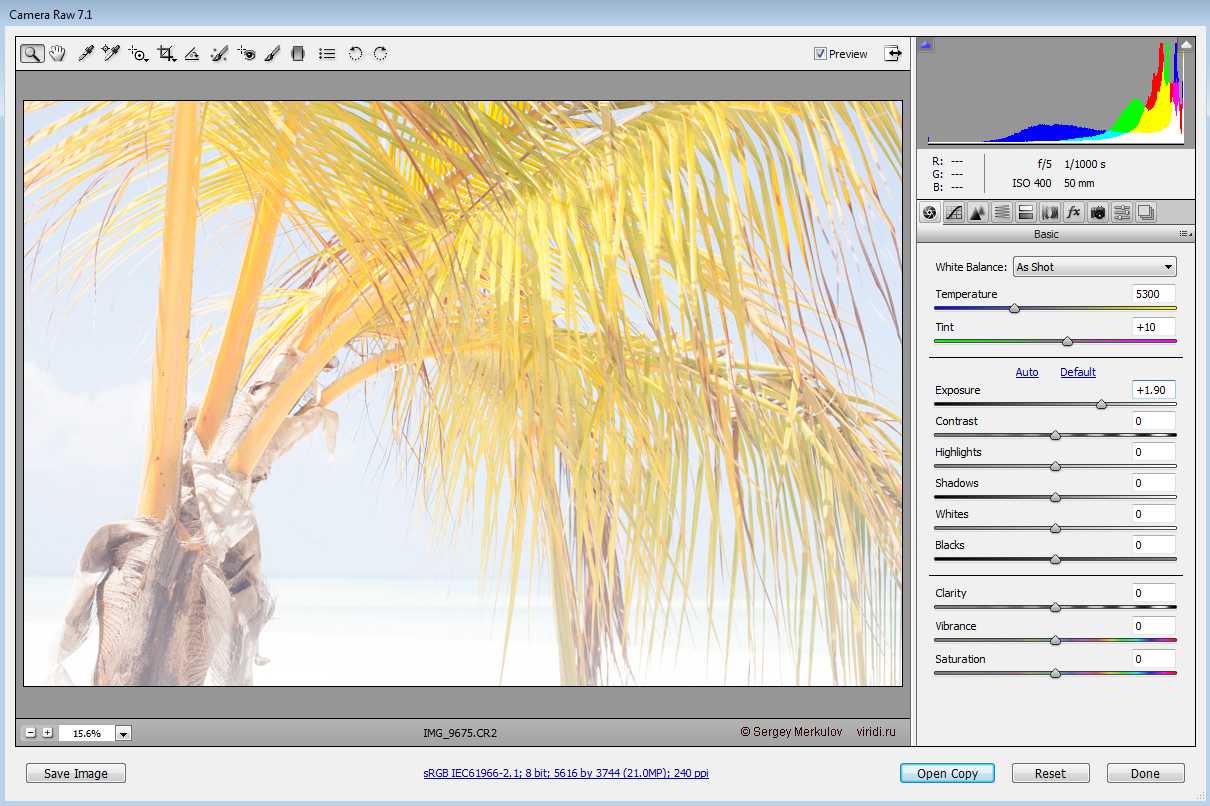Select the Red Eye Removal tool
The image size is (1210, 806).
(x=247, y=54)
